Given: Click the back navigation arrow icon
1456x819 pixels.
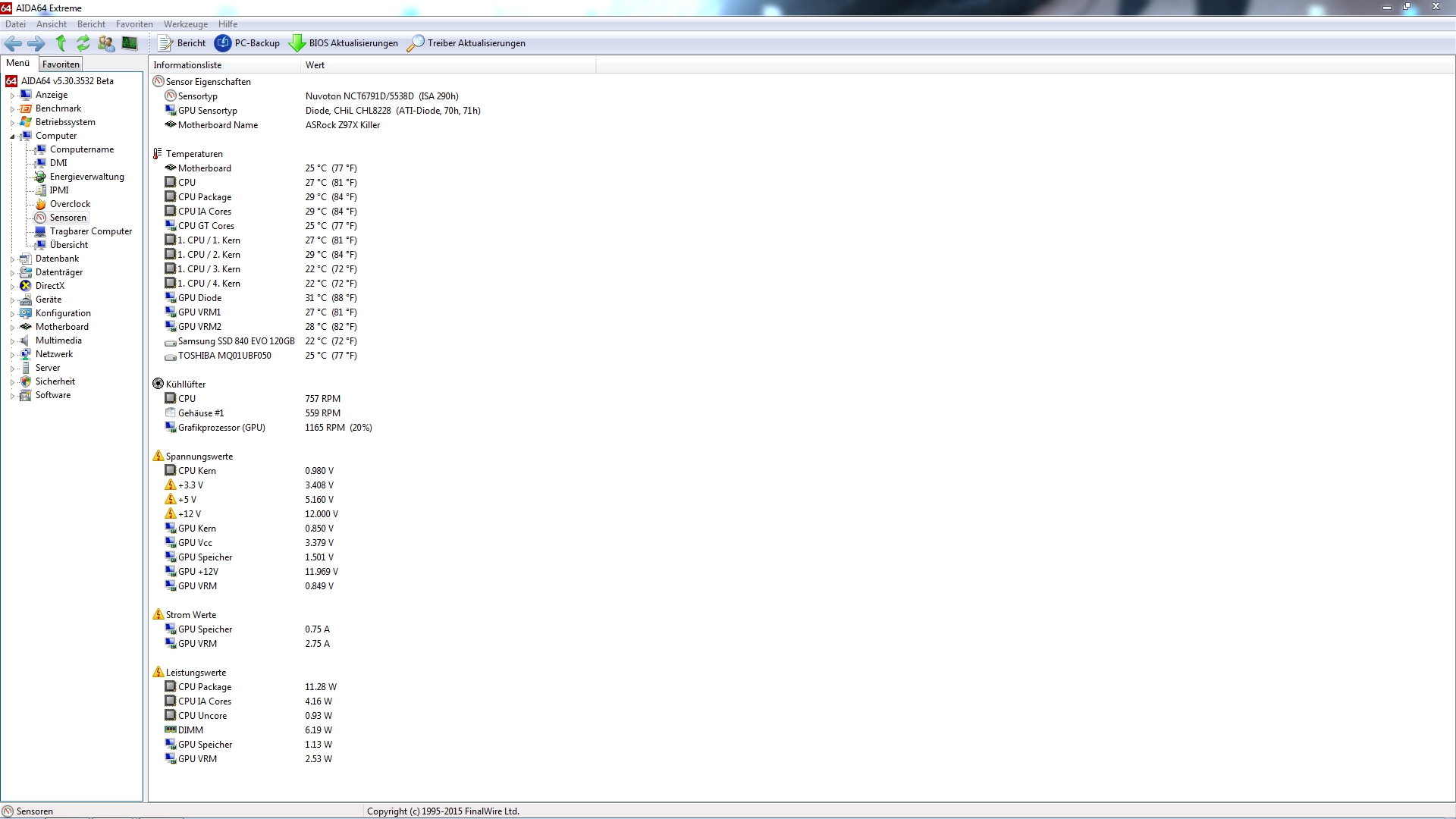Looking at the screenshot, I should tap(13, 44).
